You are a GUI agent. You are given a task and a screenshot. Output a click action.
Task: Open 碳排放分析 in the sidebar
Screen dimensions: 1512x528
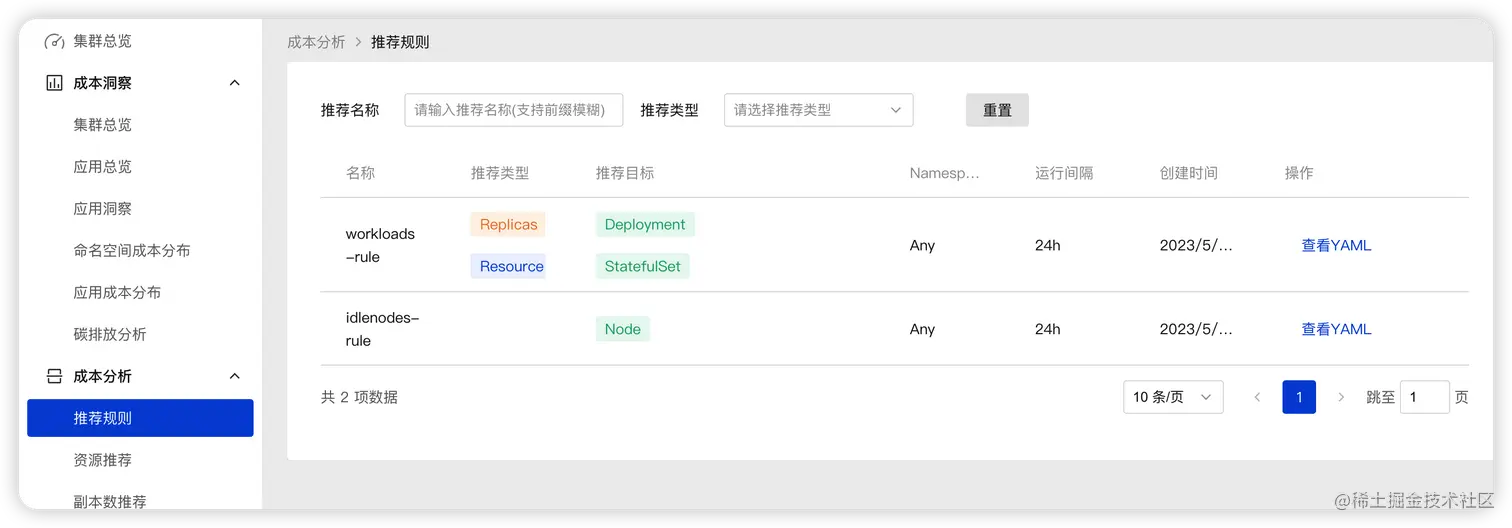point(110,334)
